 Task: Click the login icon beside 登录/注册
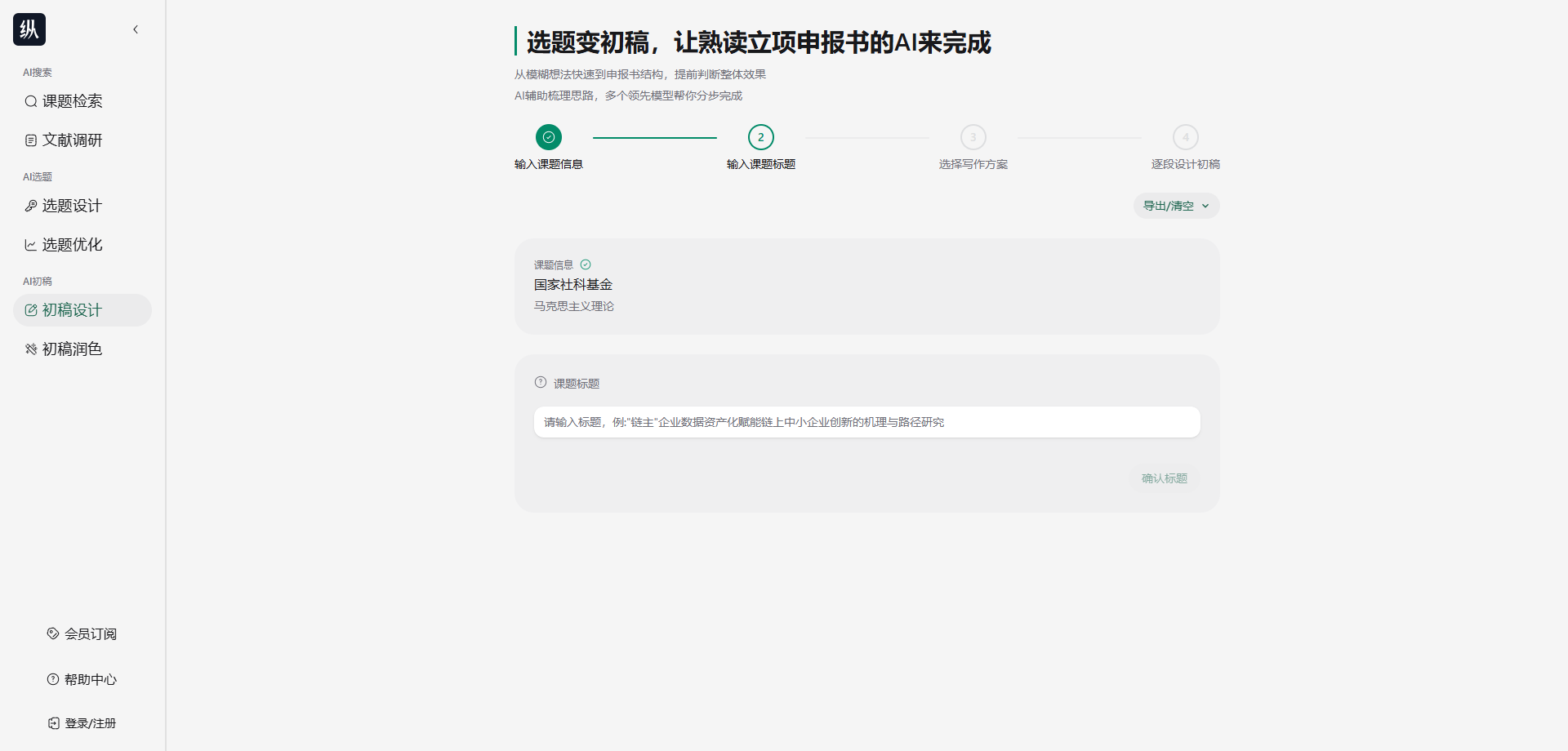click(x=54, y=723)
